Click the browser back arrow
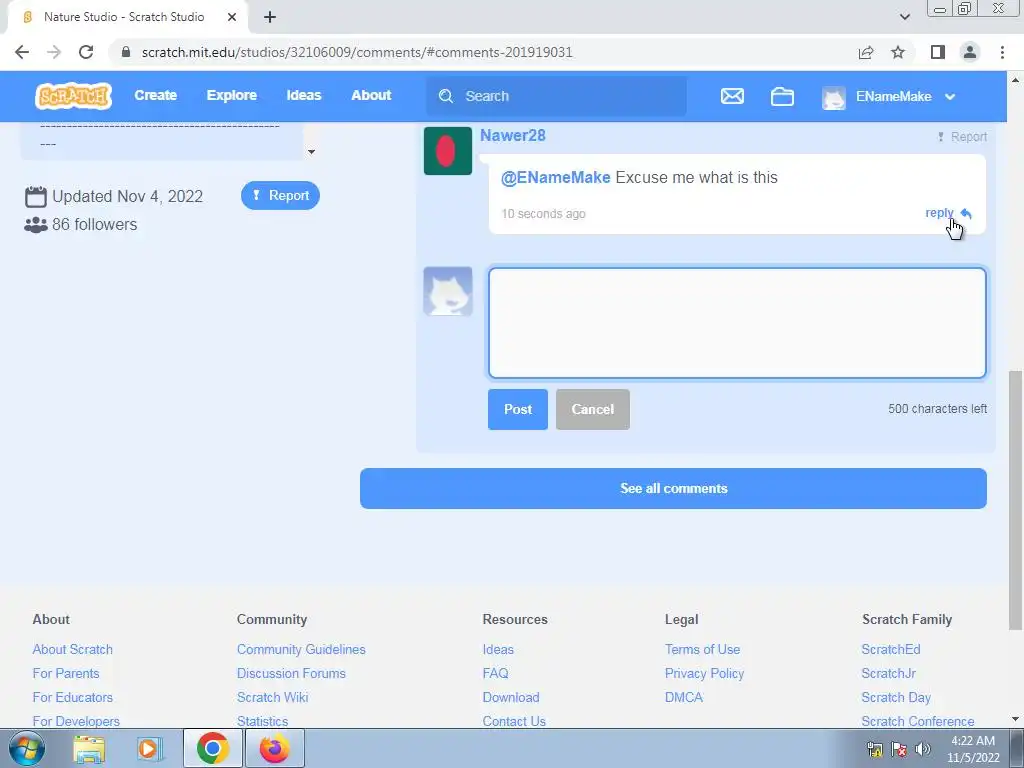 click(22, 52)
